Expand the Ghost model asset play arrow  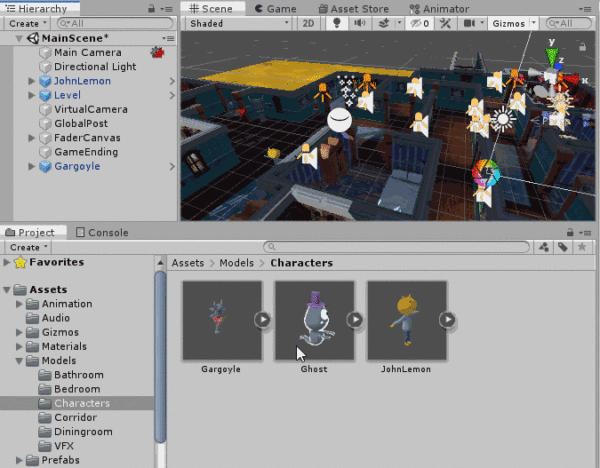tap(355, 319)
